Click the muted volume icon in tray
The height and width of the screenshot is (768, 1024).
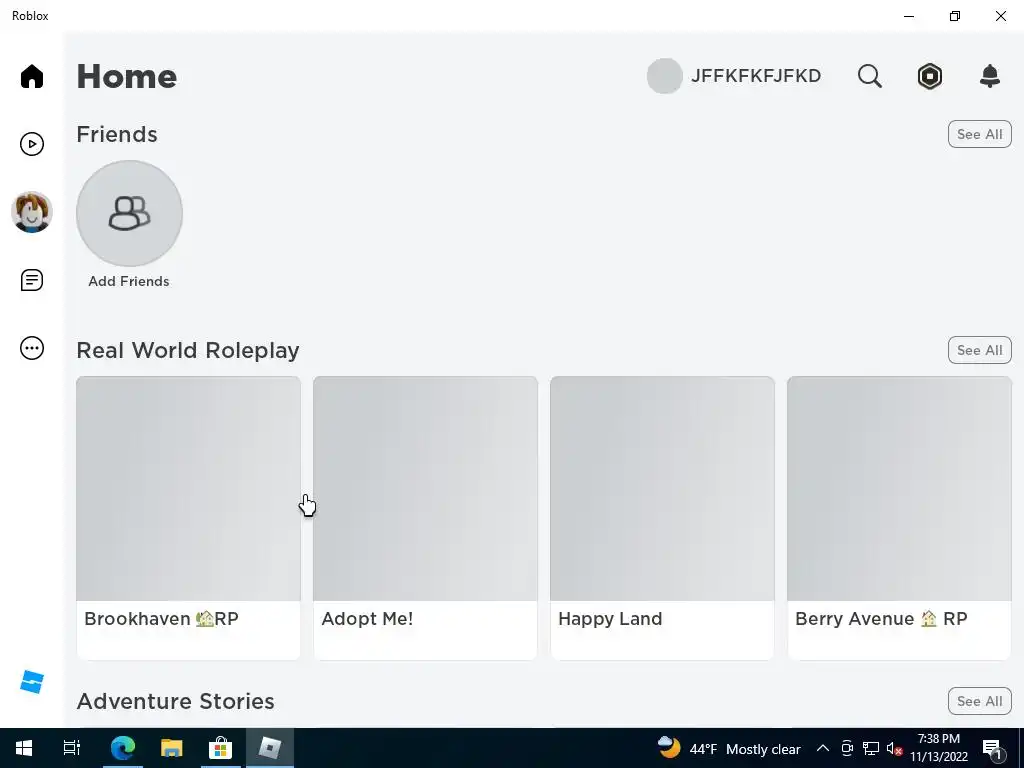(894, 748)
